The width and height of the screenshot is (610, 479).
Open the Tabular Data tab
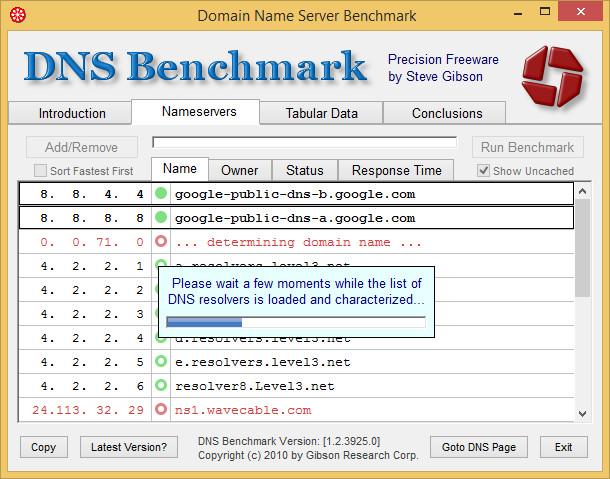click(322, 113)
